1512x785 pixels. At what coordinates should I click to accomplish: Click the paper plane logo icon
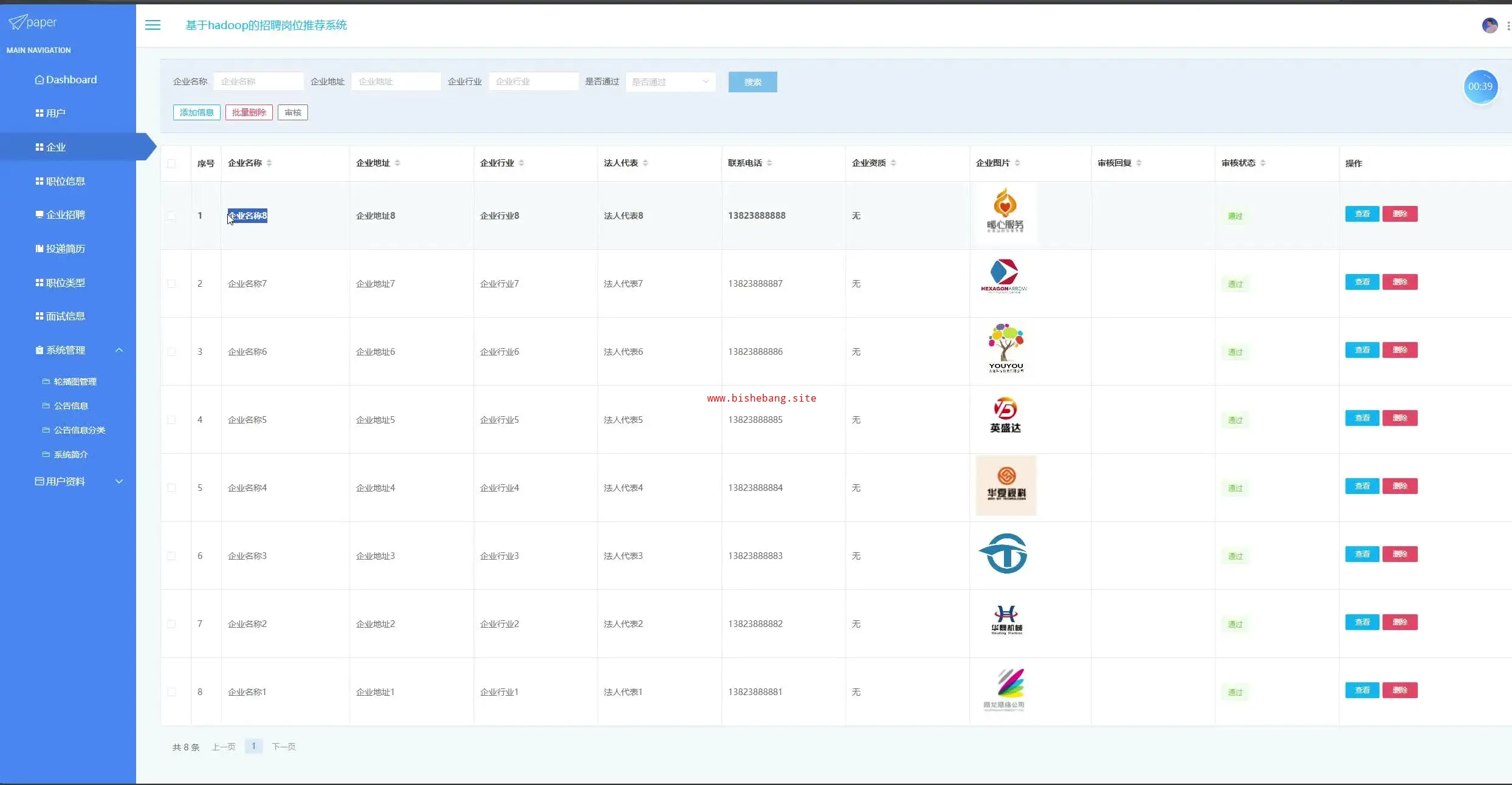(x=17, y=22)
